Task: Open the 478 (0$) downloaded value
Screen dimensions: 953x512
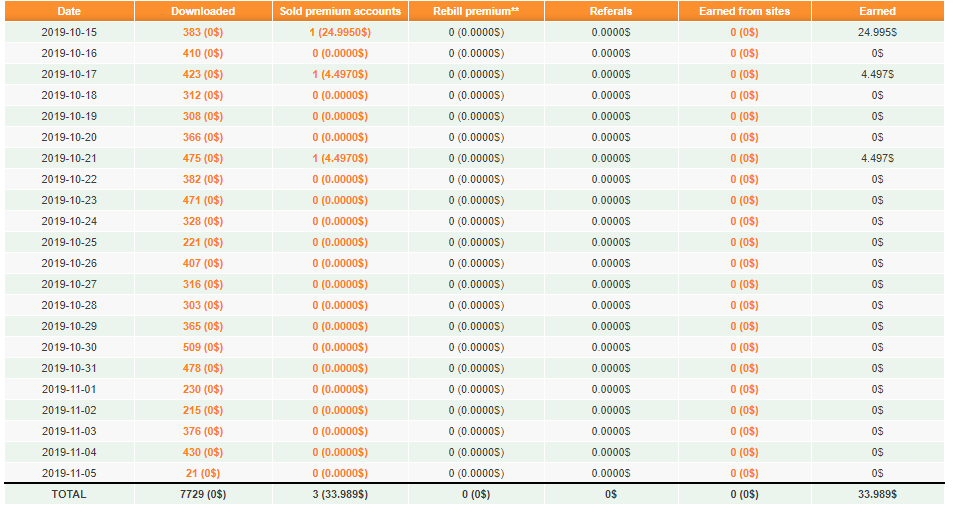Action: coord(203,368)
